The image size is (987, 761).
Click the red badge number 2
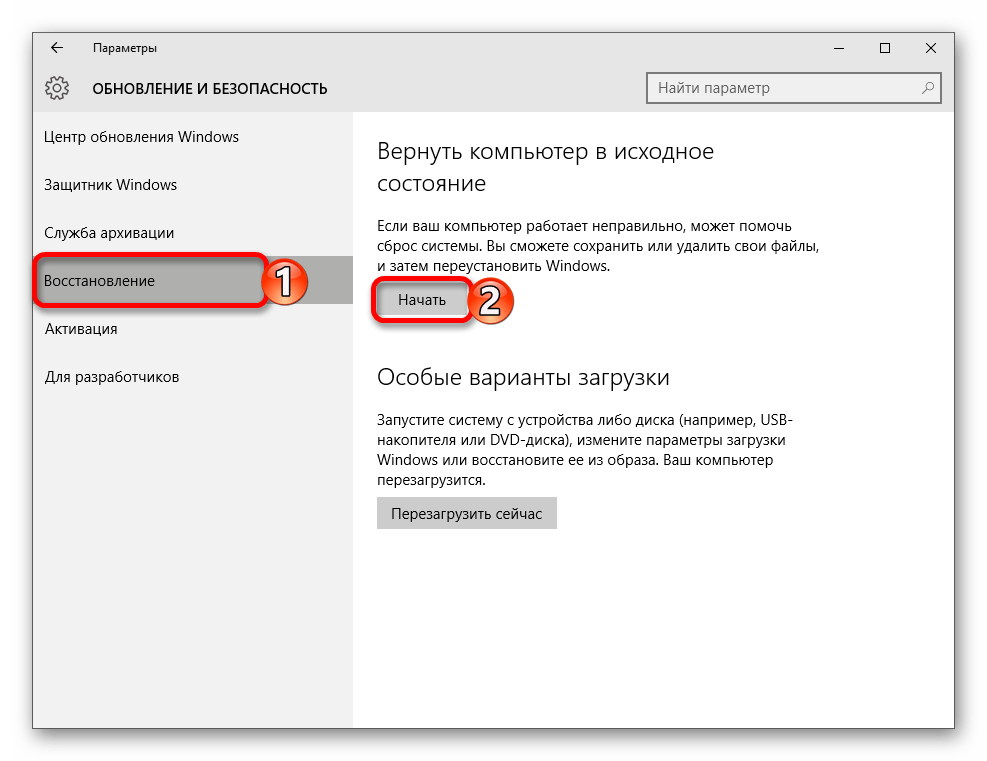coord(489,301)
